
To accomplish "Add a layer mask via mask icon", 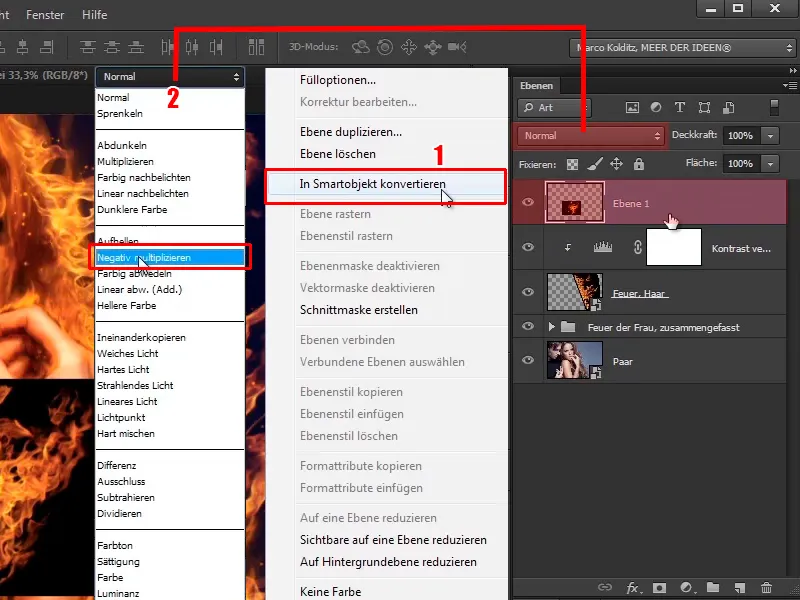I will [660, 588].
